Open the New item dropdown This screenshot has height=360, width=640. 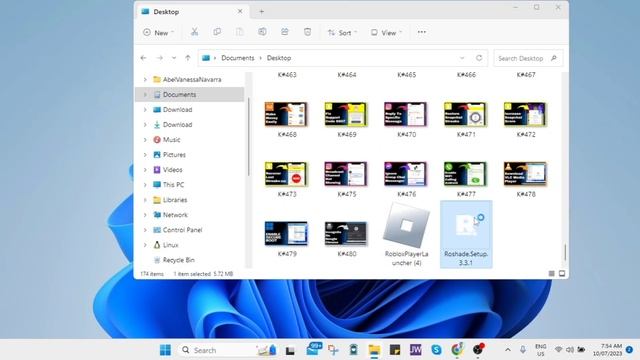(x=159, y=33)
